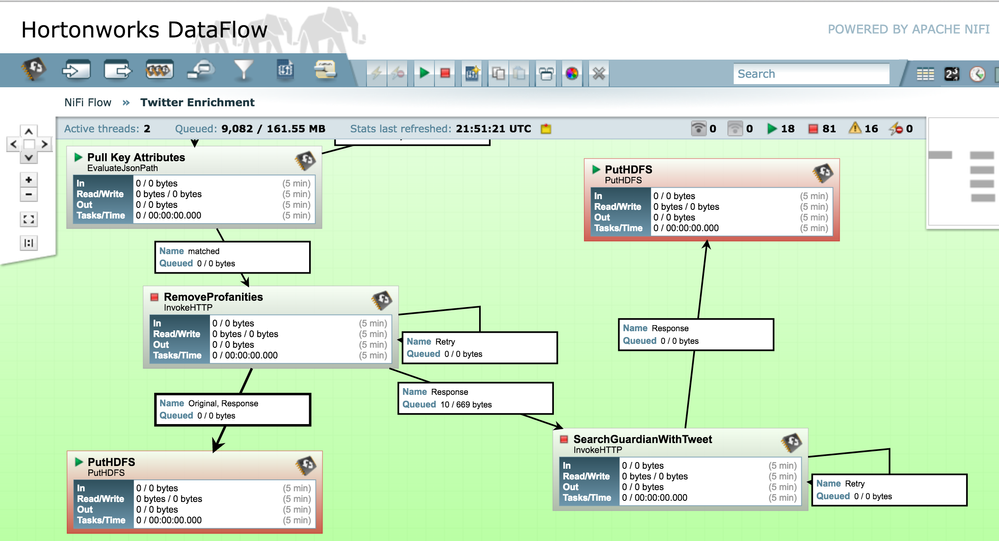Choose the Funnel component icon
This screenshot has height=541, width=999.
pos(243,70)
